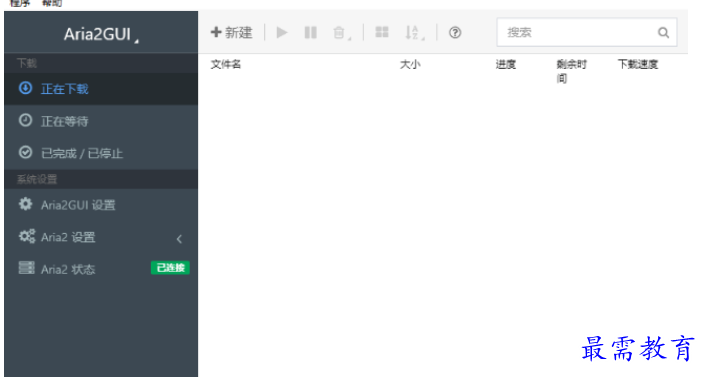Click the checkmark circle icon for 已完成
The height and width of the screenshot is (380, 703).
click(x=26, y=152)
